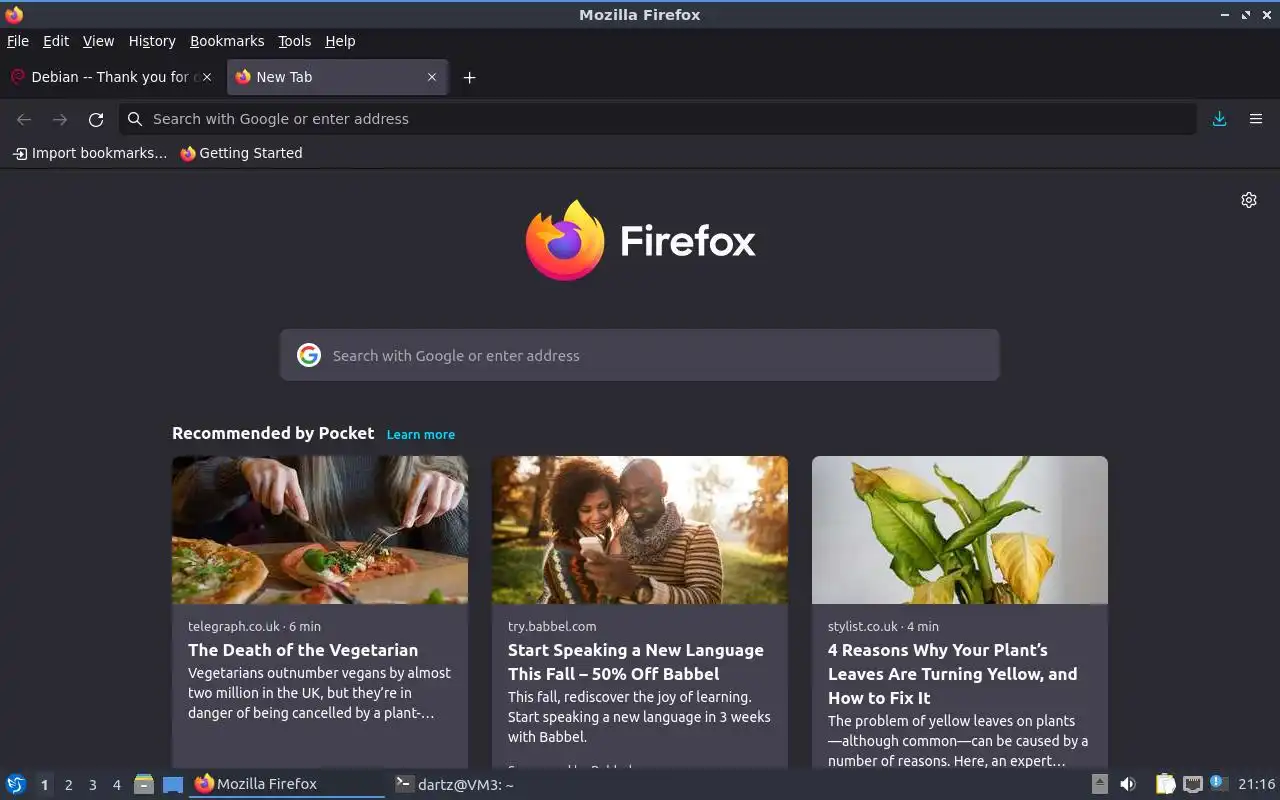Screen dimensions: 1280x800
Task: Open the vegetarian pizza article thumbnail
Action: point(320,530)
